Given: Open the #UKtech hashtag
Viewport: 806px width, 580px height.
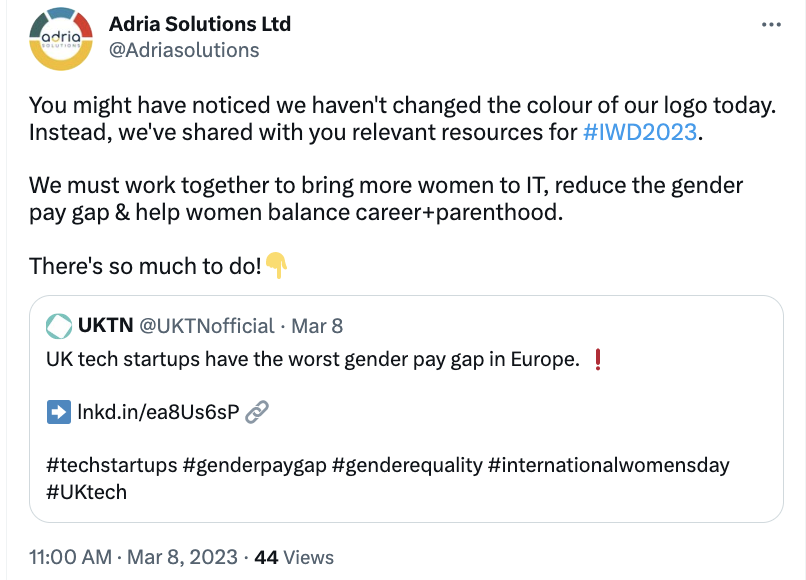Looking at the screenshot, I should [87, 492].
